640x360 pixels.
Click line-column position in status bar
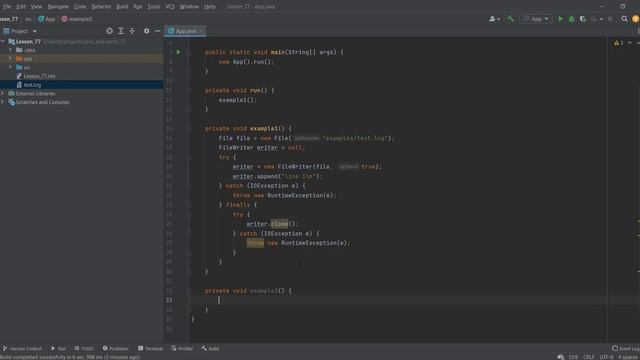coord(573,357)
